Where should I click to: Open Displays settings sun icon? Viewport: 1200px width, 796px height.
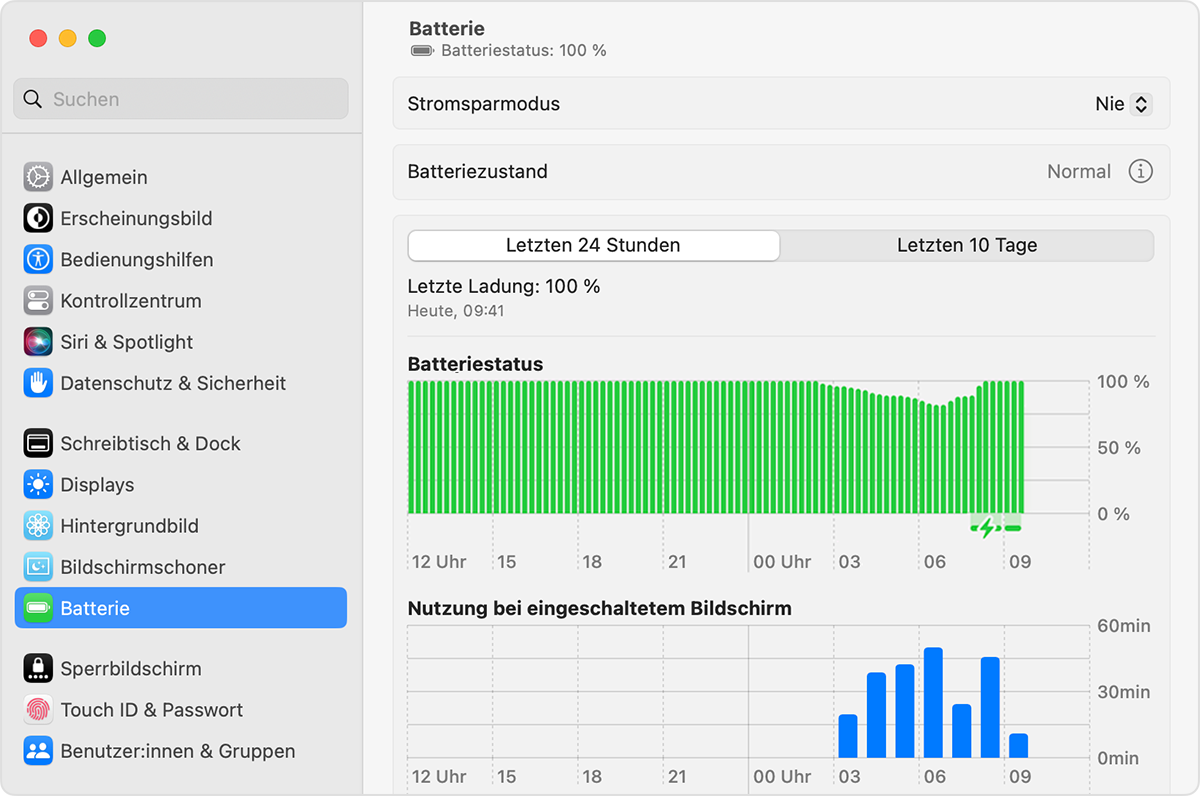(x=38, y=485)
